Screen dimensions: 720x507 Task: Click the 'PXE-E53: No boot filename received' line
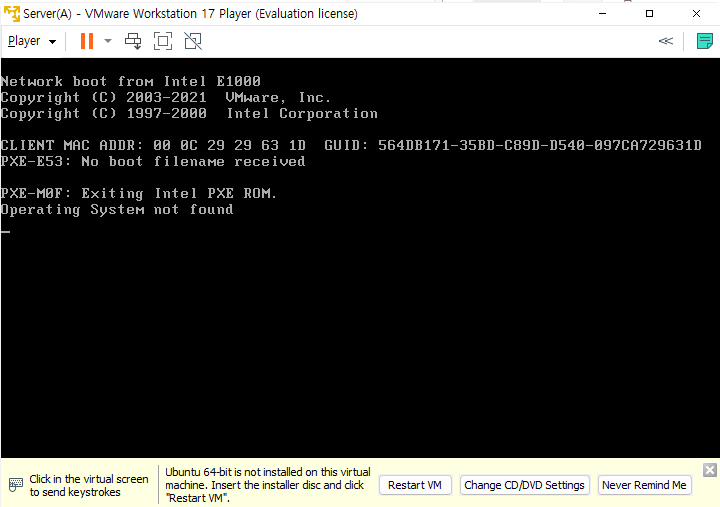[x=153, y=162]
